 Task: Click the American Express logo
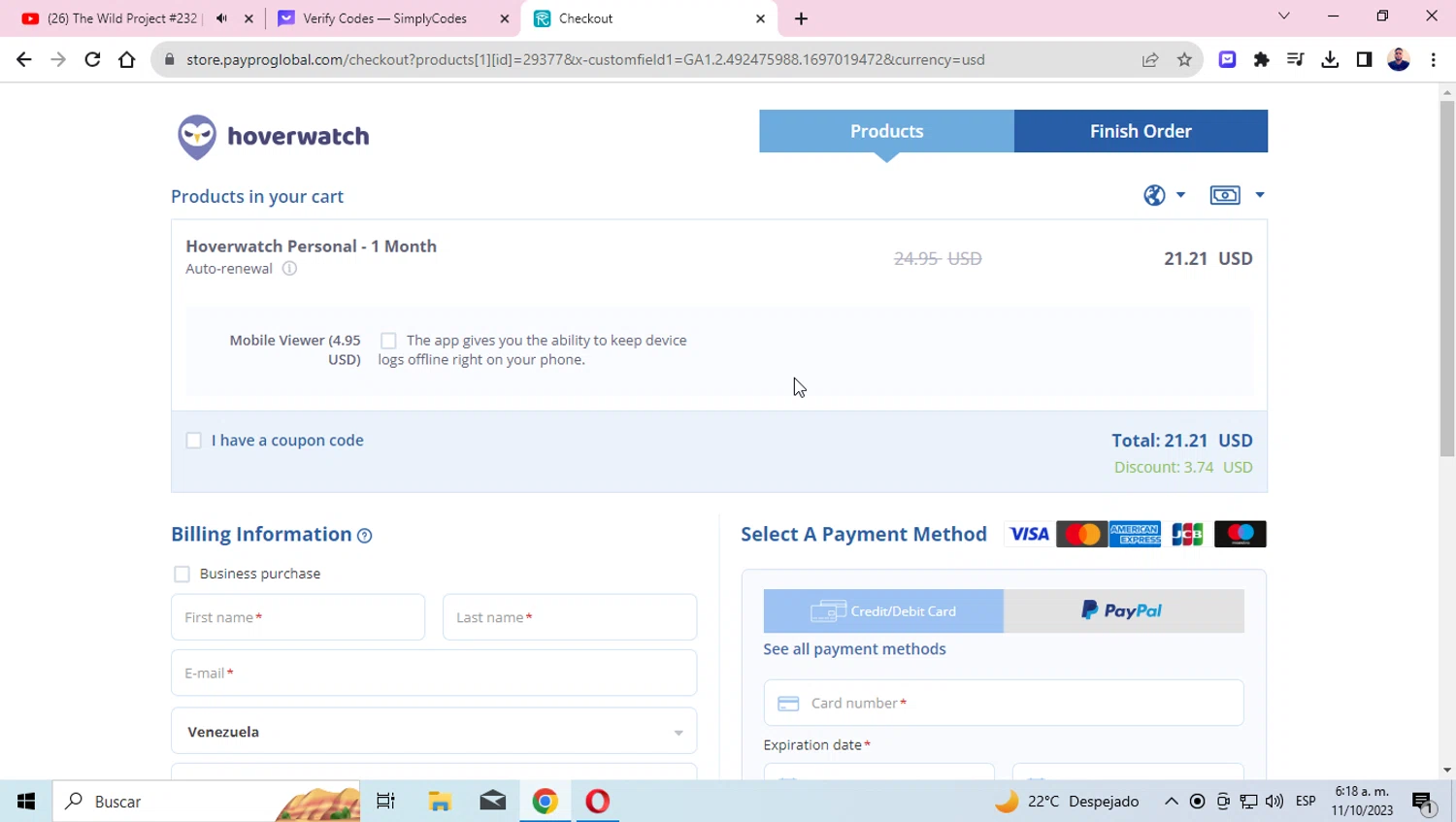click(1135, 534)
